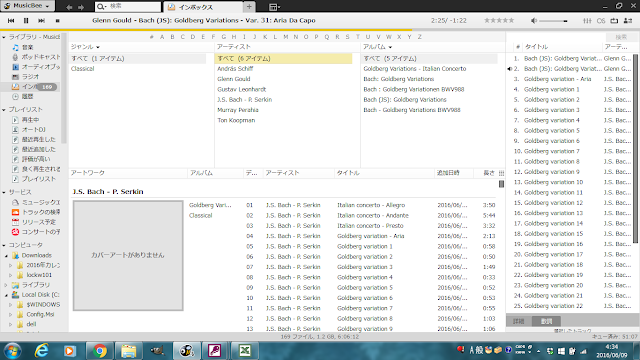Image resolution: width=640 pixels, height=360 pixels.
Task: Collapse the ライブラリ sidebar section
Action: click(x=4, y=37)
